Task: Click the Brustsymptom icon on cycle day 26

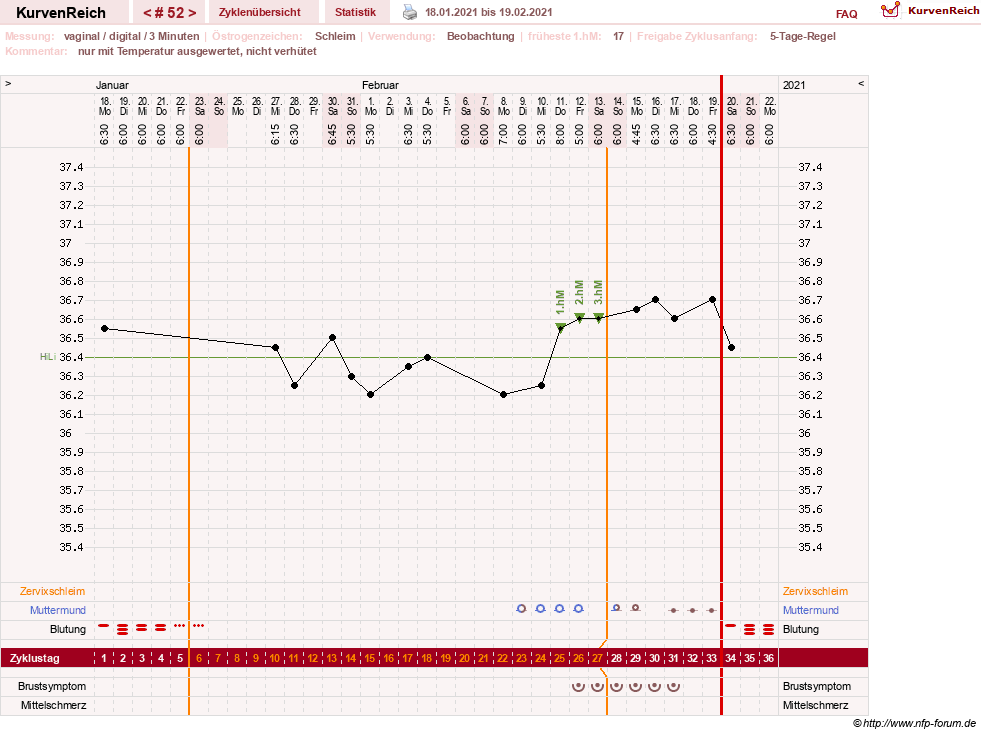Action: (579, 687)
